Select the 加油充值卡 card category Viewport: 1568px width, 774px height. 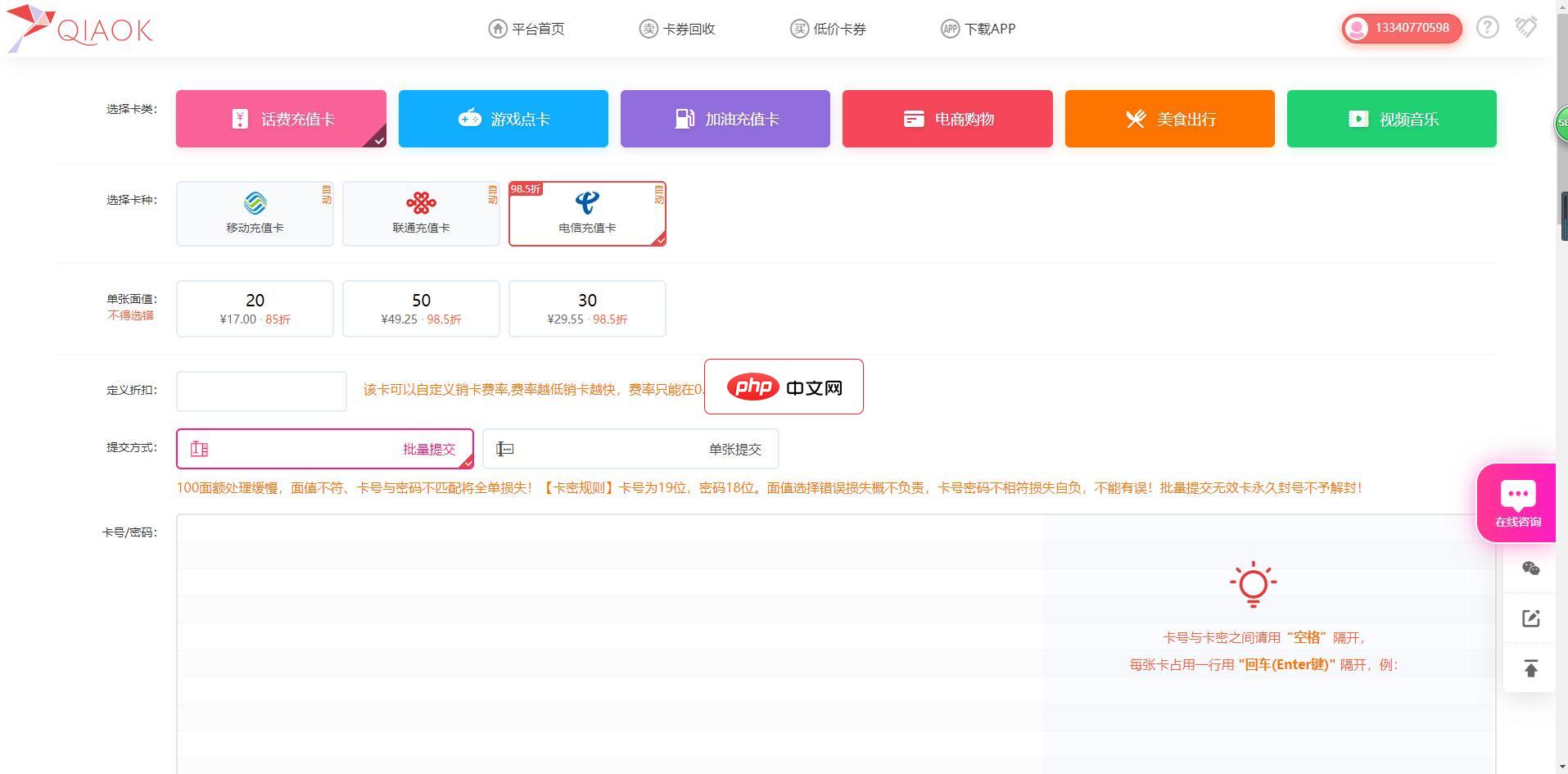pos(724,118)
